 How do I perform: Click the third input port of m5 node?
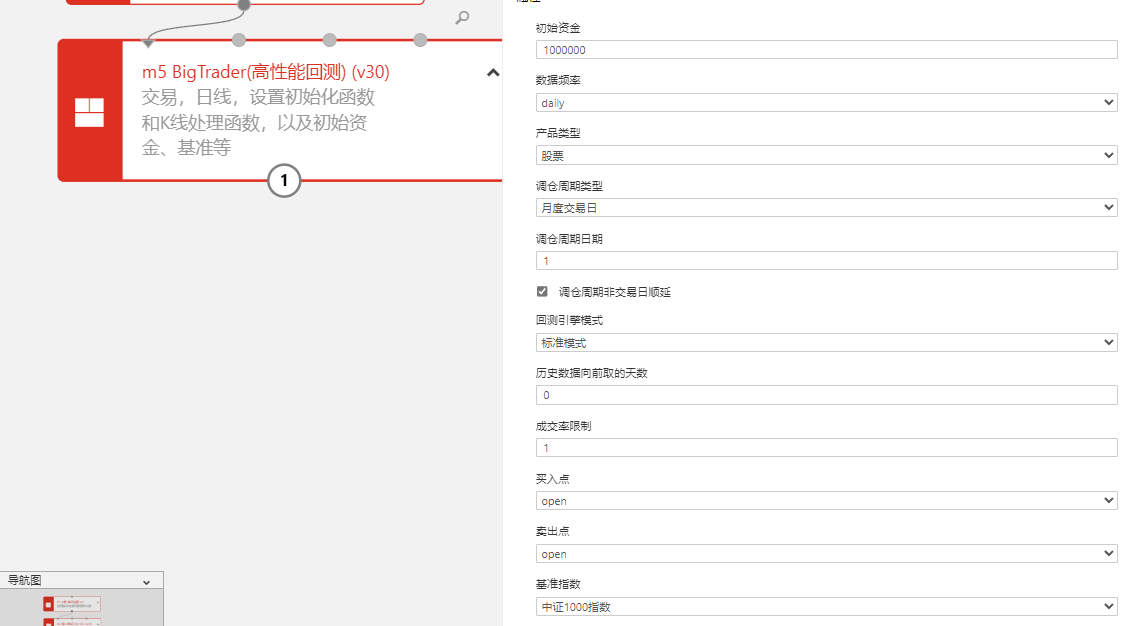(x=329, y=40)
